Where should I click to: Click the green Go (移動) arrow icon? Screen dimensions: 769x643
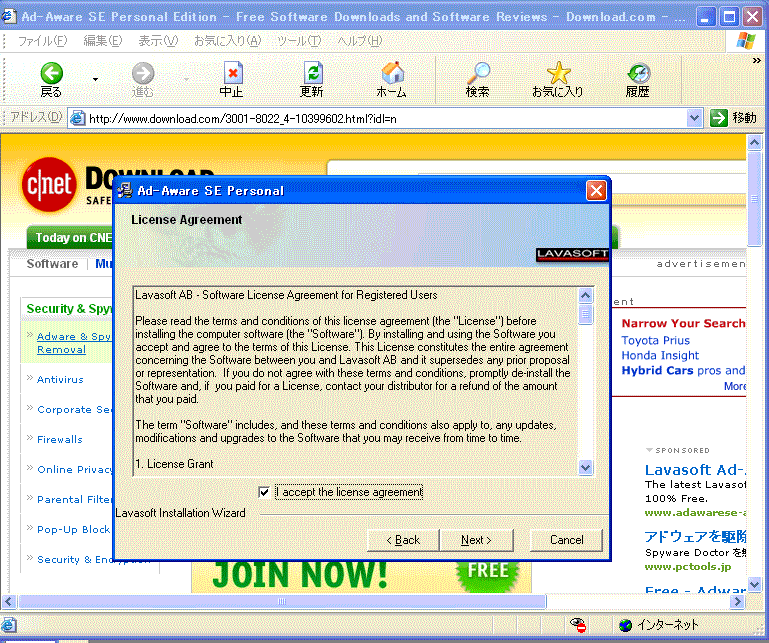point(718,118)
